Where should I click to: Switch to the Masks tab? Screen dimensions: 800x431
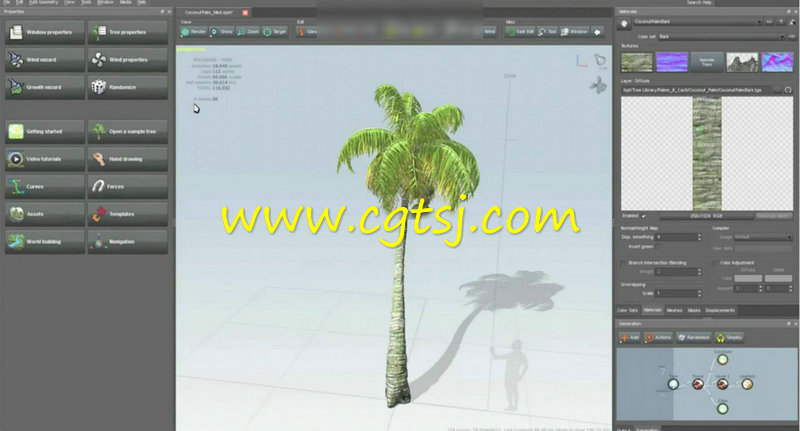tap(694, 310)
